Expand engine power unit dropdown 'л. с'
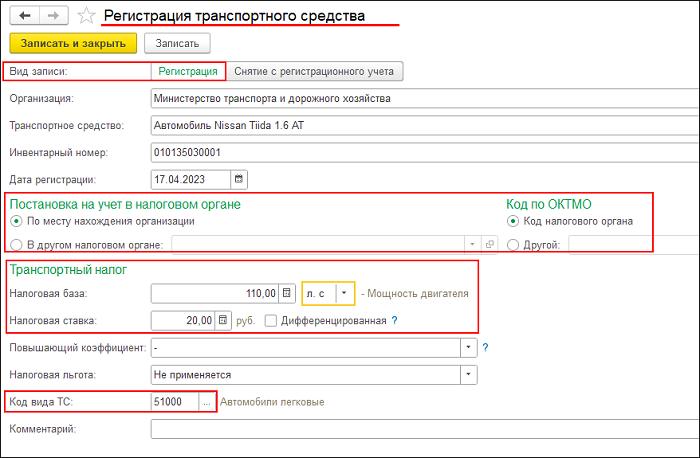The width and height of the screenshot is (700, 458). pos(344,293)
